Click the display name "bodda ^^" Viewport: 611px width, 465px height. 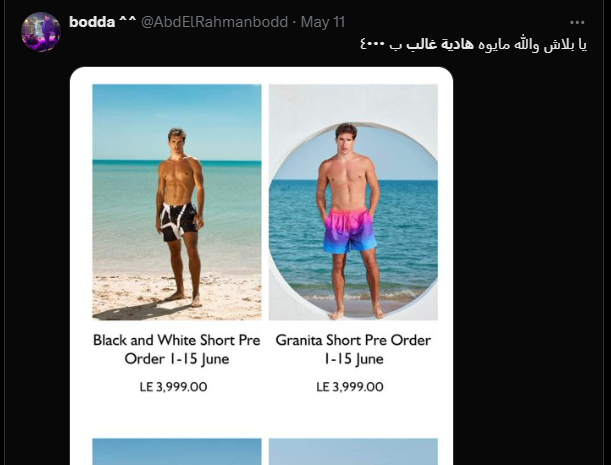click(x=102, y=21)
